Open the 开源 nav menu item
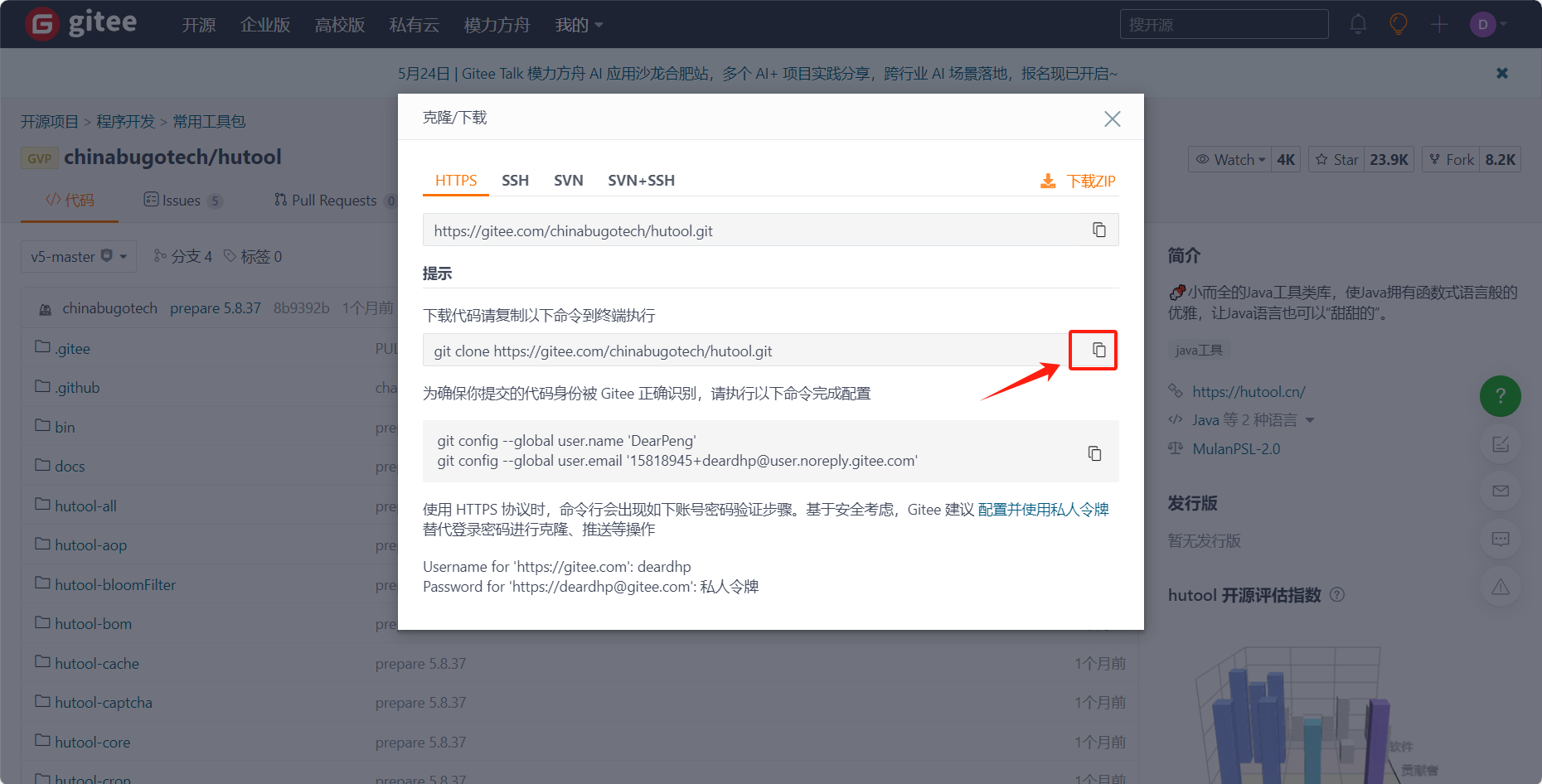The image size is (1542, 784). coord(199,25)
